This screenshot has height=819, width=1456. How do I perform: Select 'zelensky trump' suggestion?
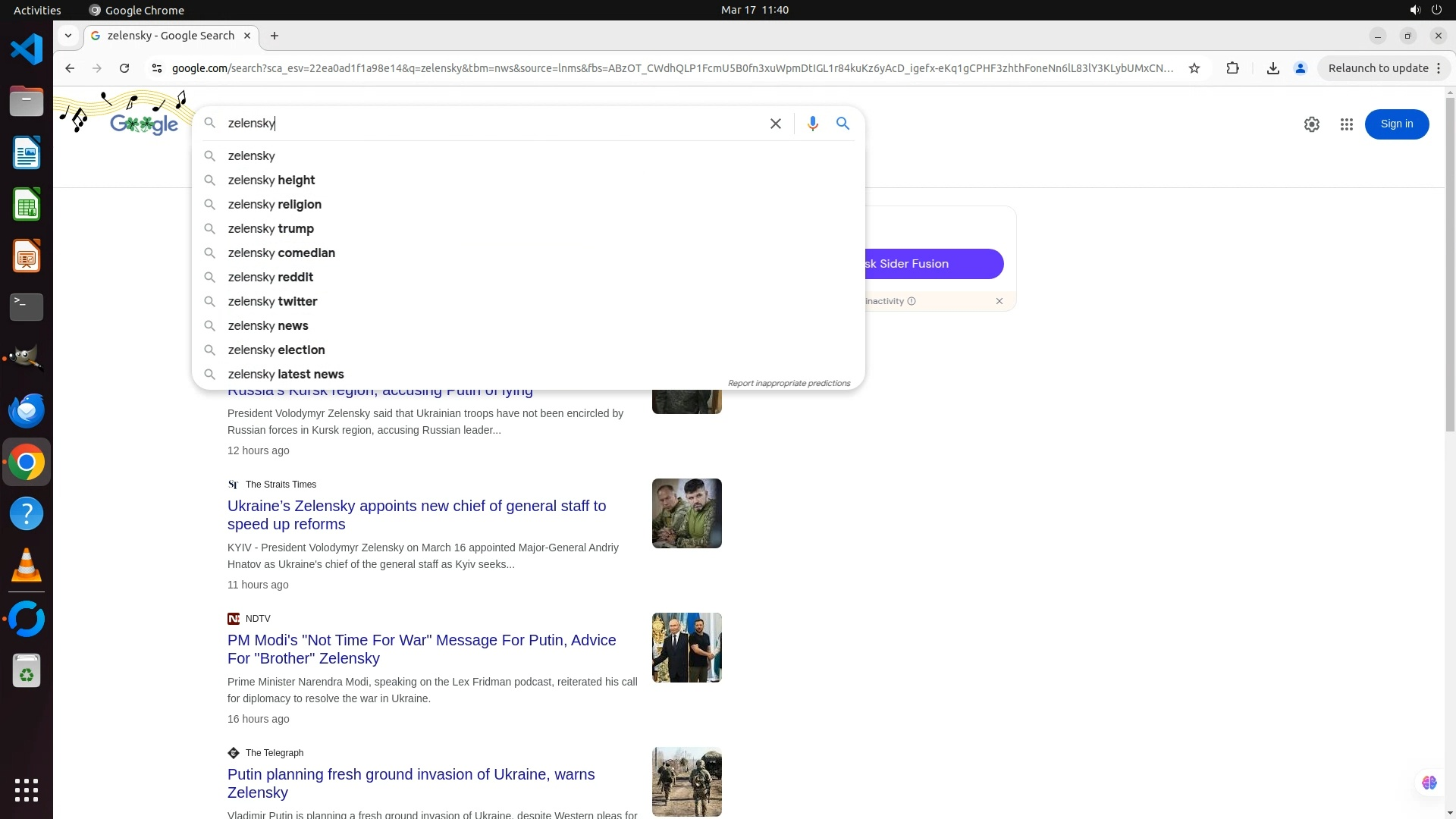[x=271, y=229]
